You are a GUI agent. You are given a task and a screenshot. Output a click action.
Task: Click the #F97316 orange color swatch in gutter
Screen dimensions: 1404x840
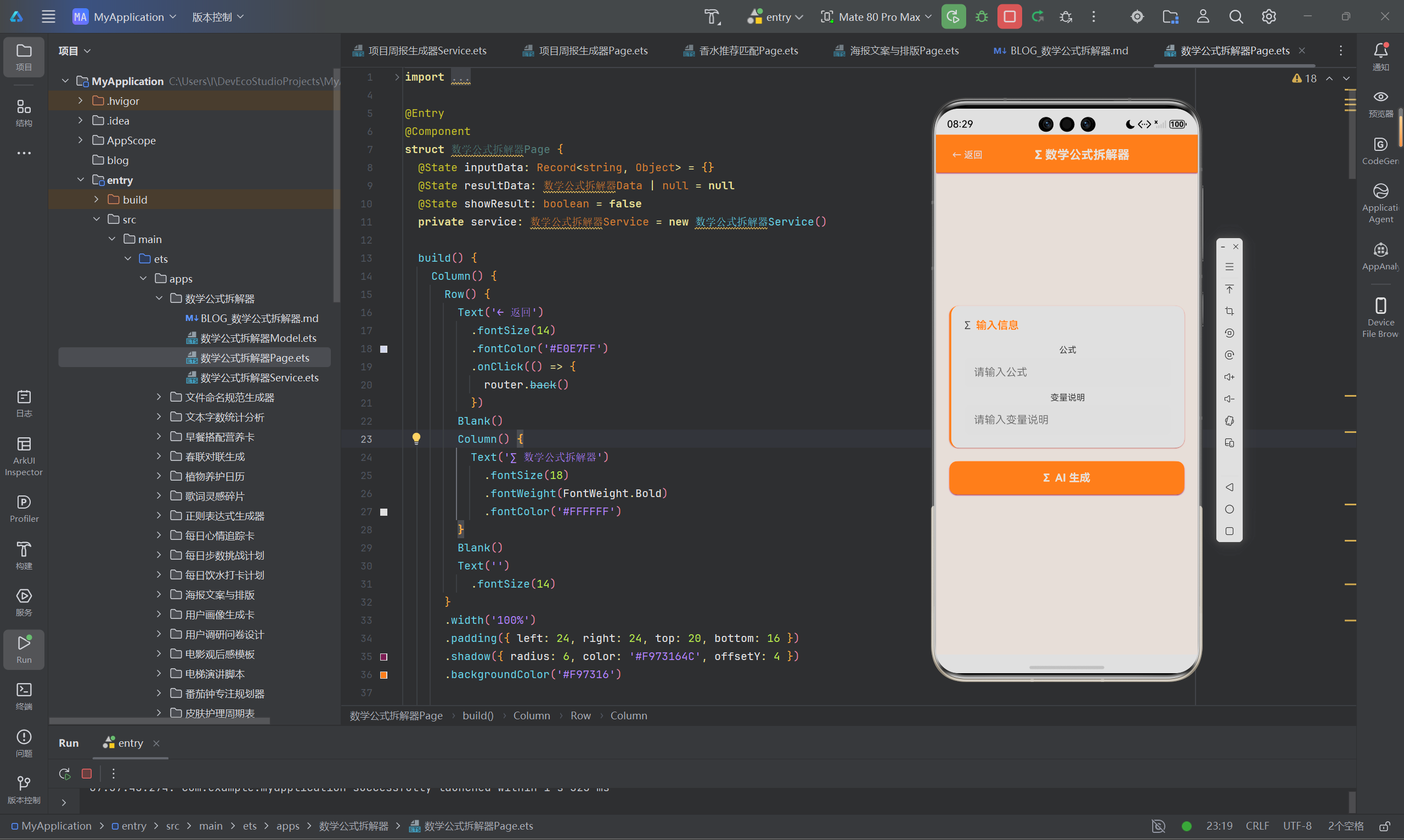pos(384,675)
